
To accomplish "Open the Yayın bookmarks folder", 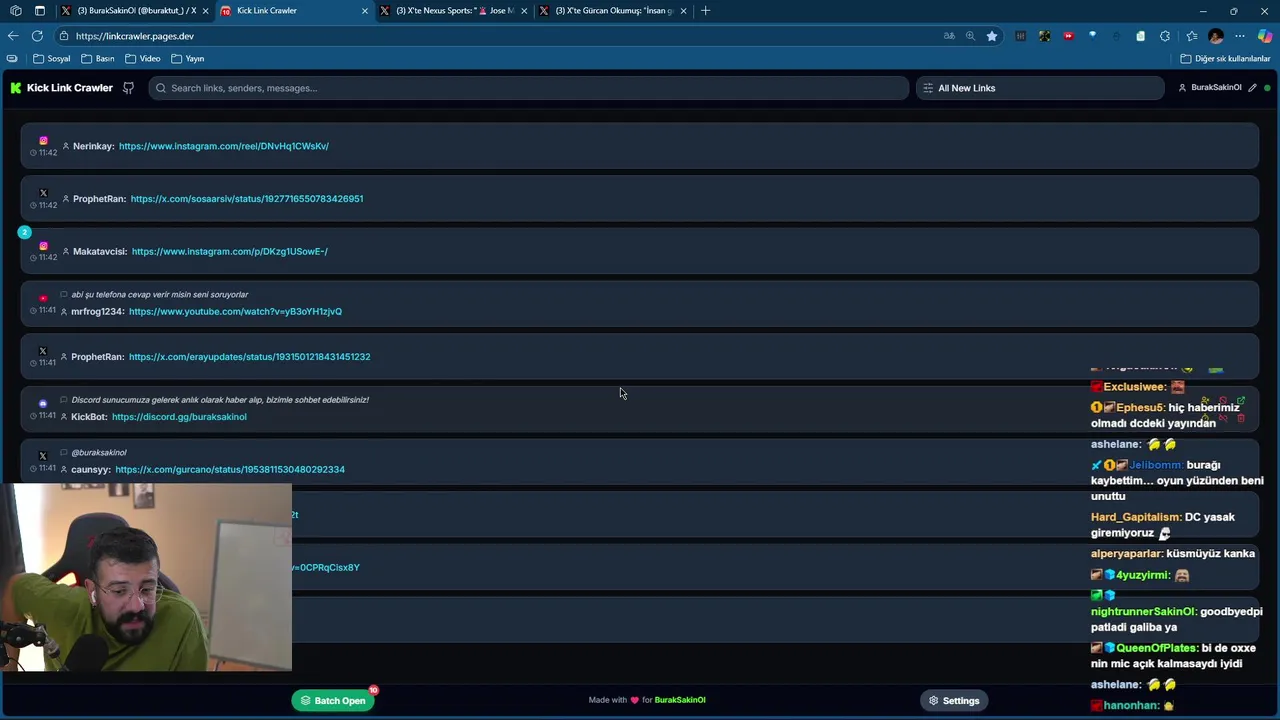I will click(x=188, y=59).
